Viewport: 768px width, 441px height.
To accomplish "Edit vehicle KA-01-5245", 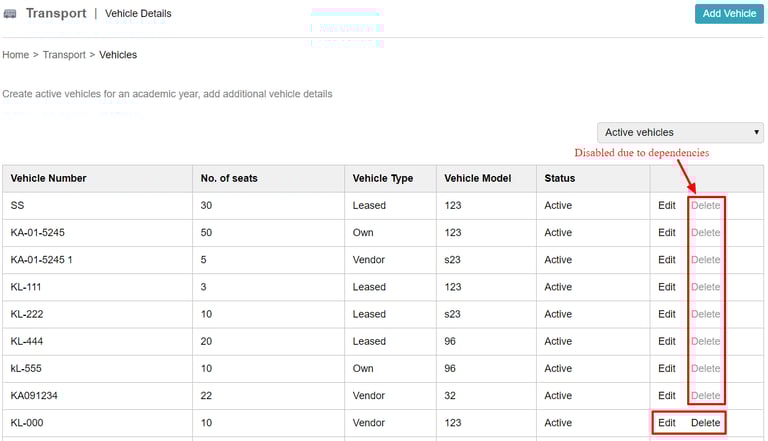I will (667, 233).
